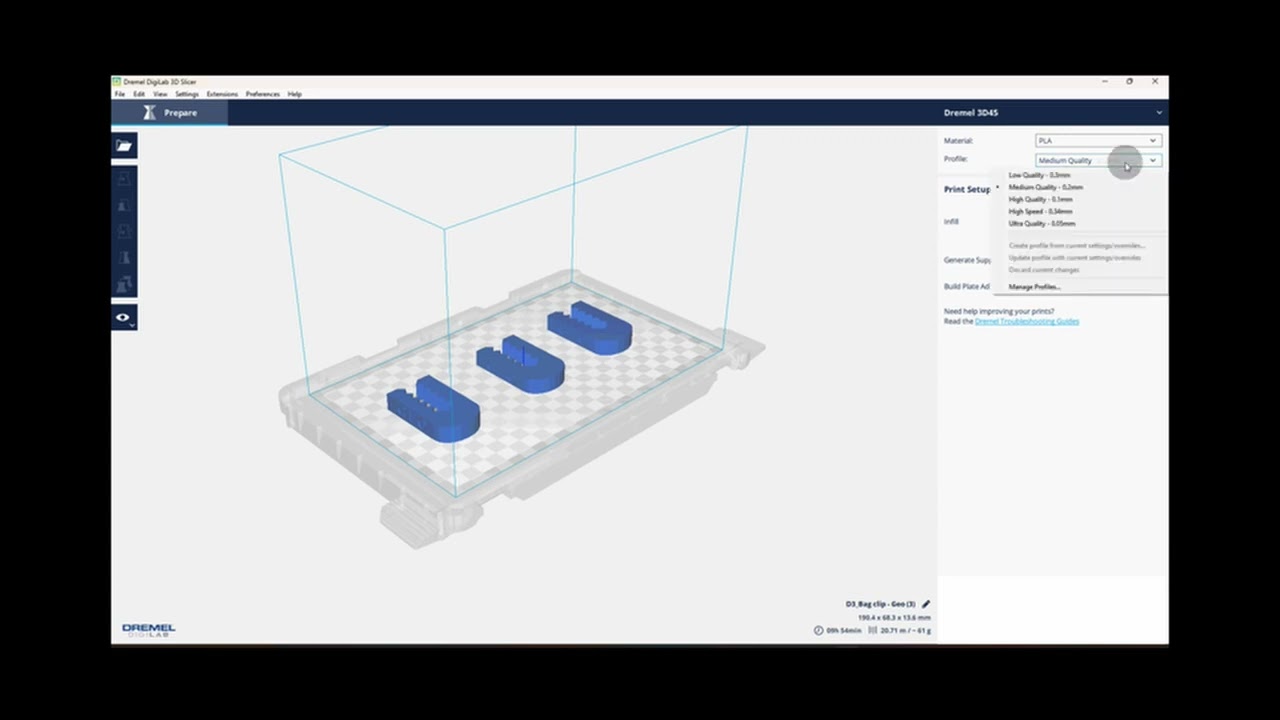1280x720 pixels.
Task: Click the filament spool usage icon
Action: pos(873,630)
